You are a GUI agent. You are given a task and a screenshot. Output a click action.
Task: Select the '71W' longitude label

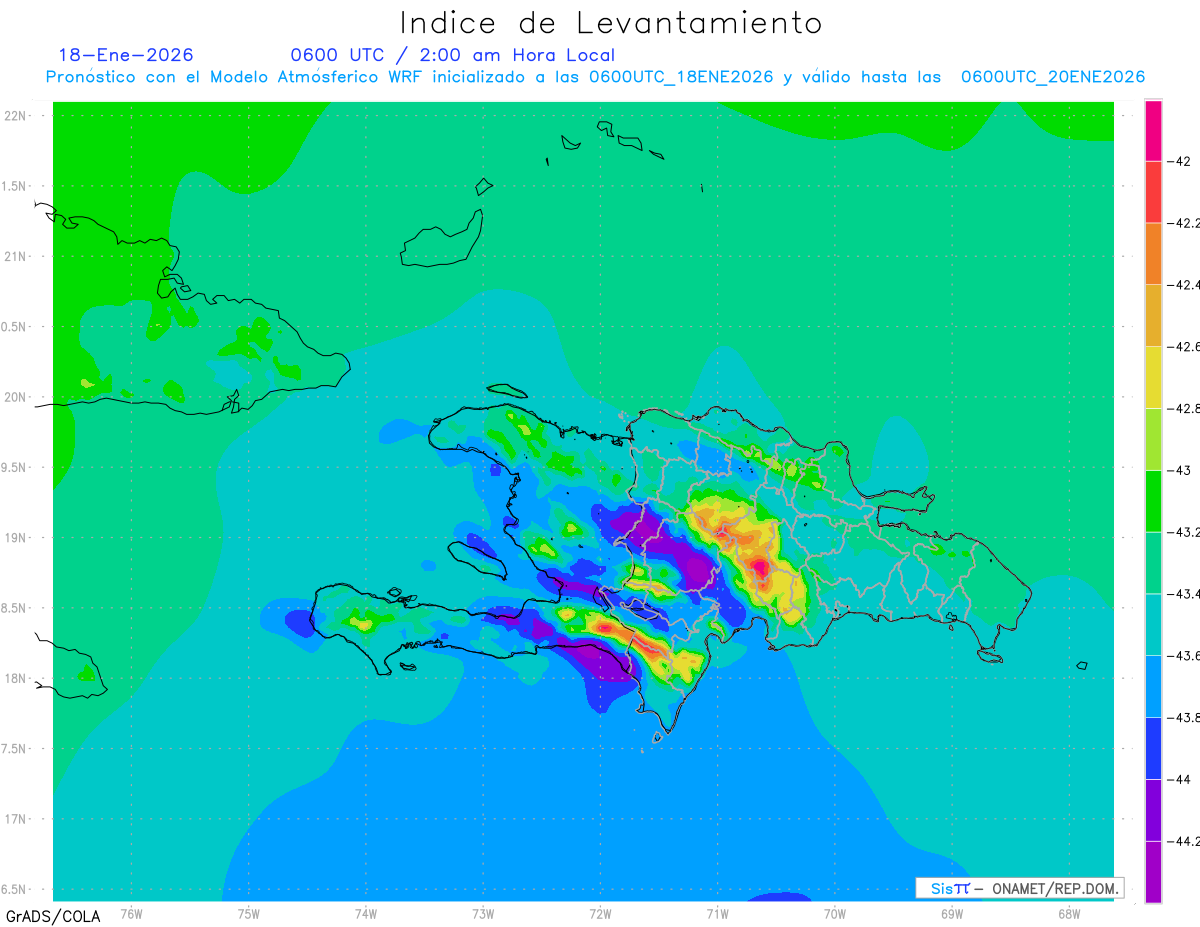[x=717, y=913]
